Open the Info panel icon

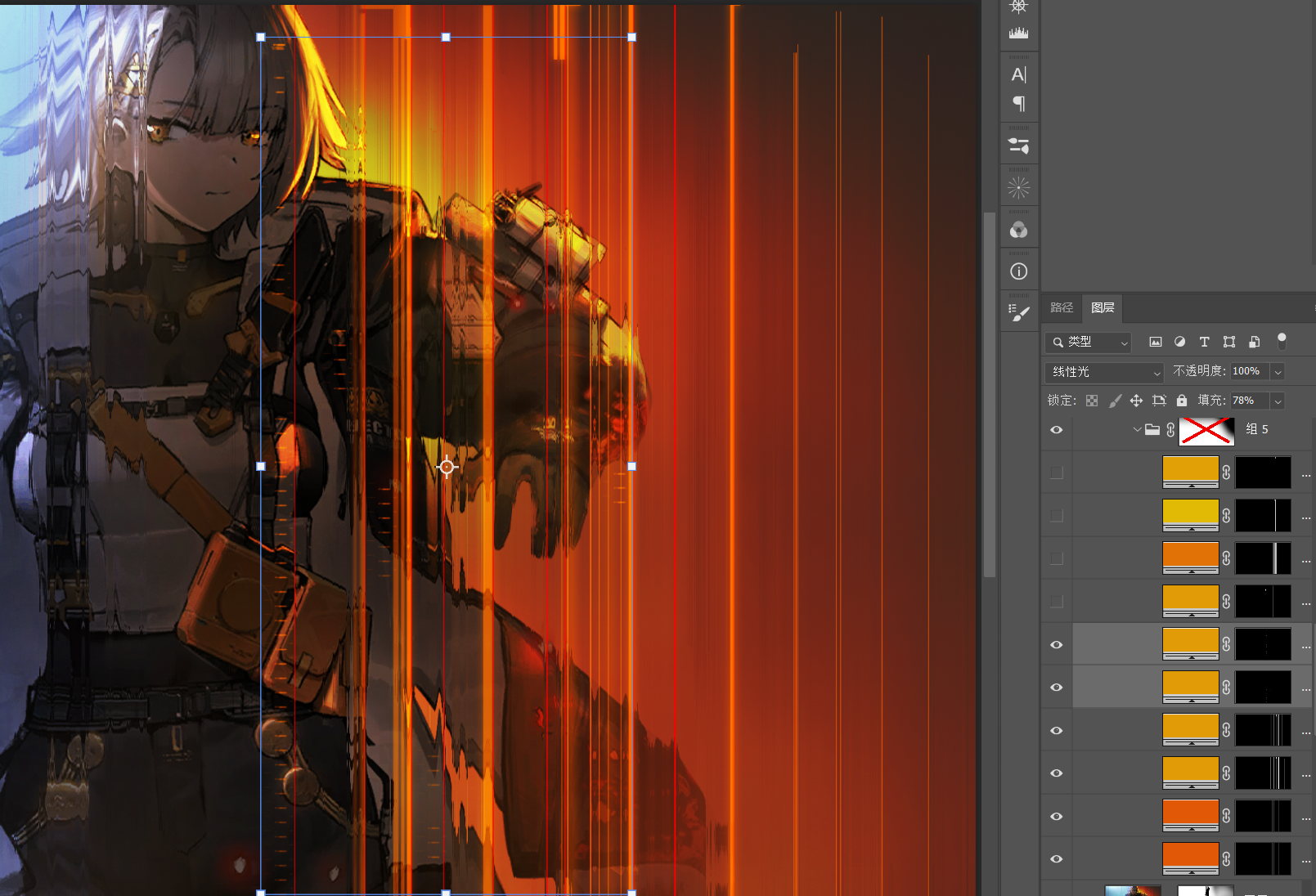(x=1018, y=271)
